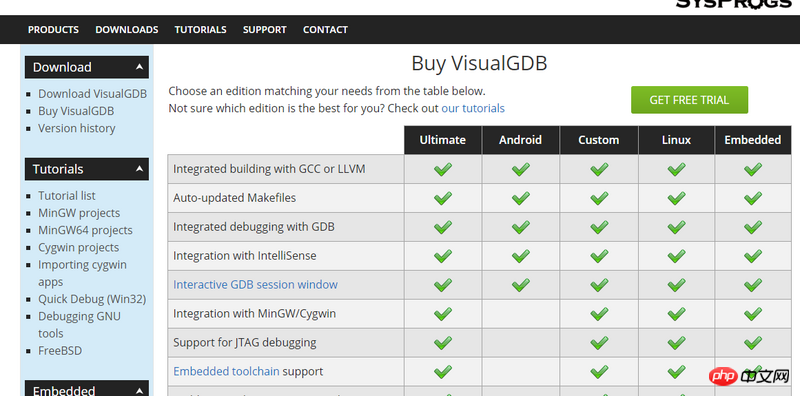Image resolution: width=800 pixels, height=396 pixels.
Task: Go to the TUTORIALS nav item
Action: [201, 30]
